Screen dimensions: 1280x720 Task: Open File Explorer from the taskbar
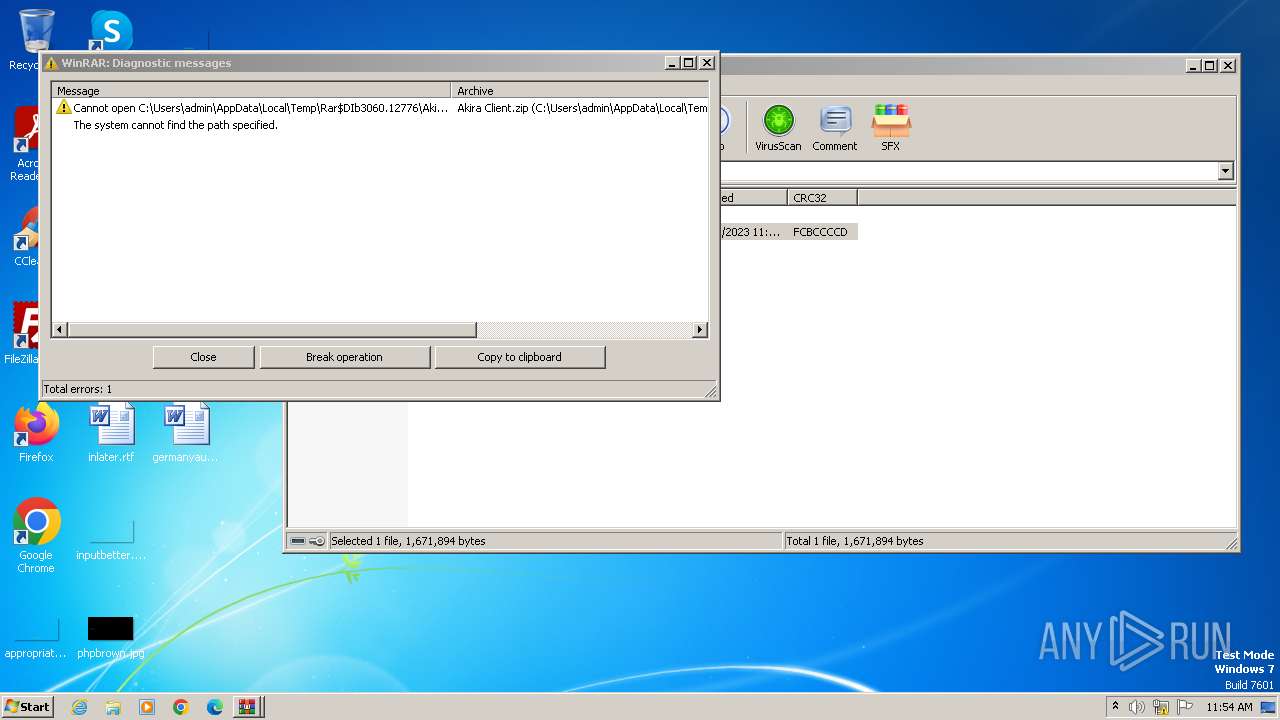click(113, 707)
